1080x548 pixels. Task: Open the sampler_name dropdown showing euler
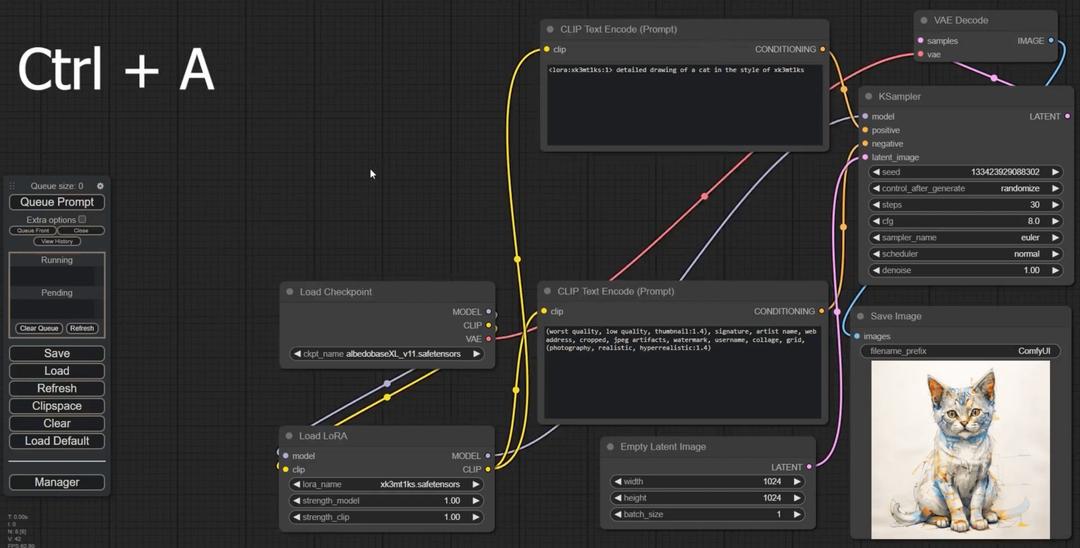[966, 238]
